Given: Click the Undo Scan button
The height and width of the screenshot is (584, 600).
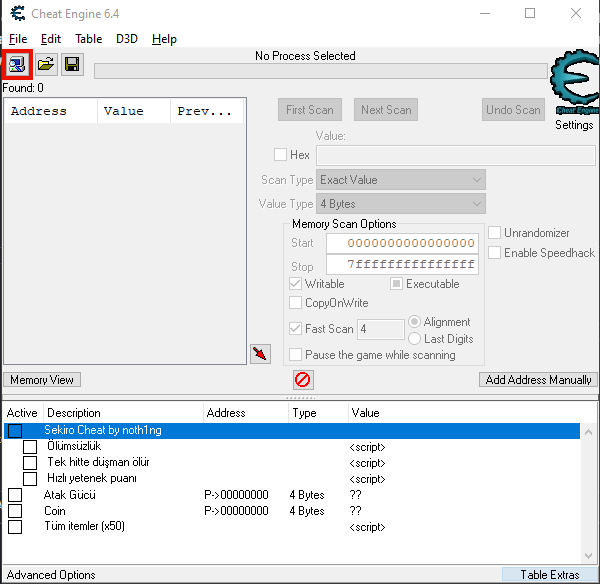Looking at the screenshot, I should (513, 110).
